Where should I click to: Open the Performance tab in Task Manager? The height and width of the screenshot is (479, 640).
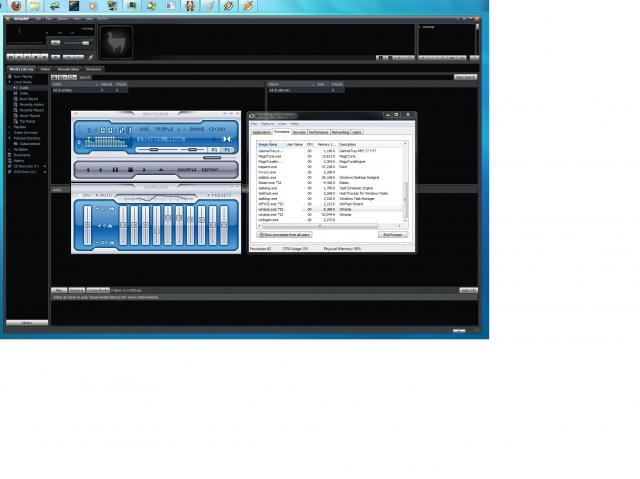[x=318, y=132]
